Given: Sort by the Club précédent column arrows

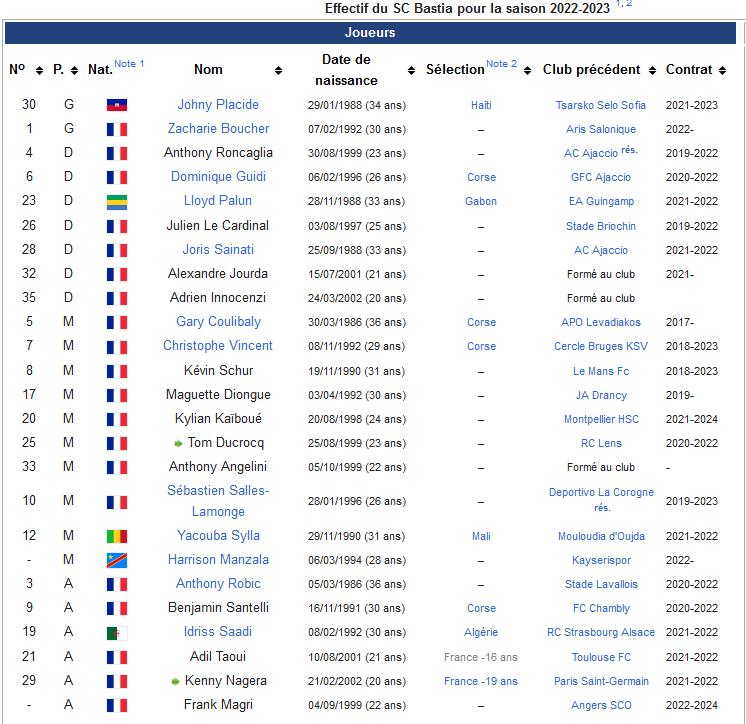Looking at the screenshot, I should (x=652, y=70).
